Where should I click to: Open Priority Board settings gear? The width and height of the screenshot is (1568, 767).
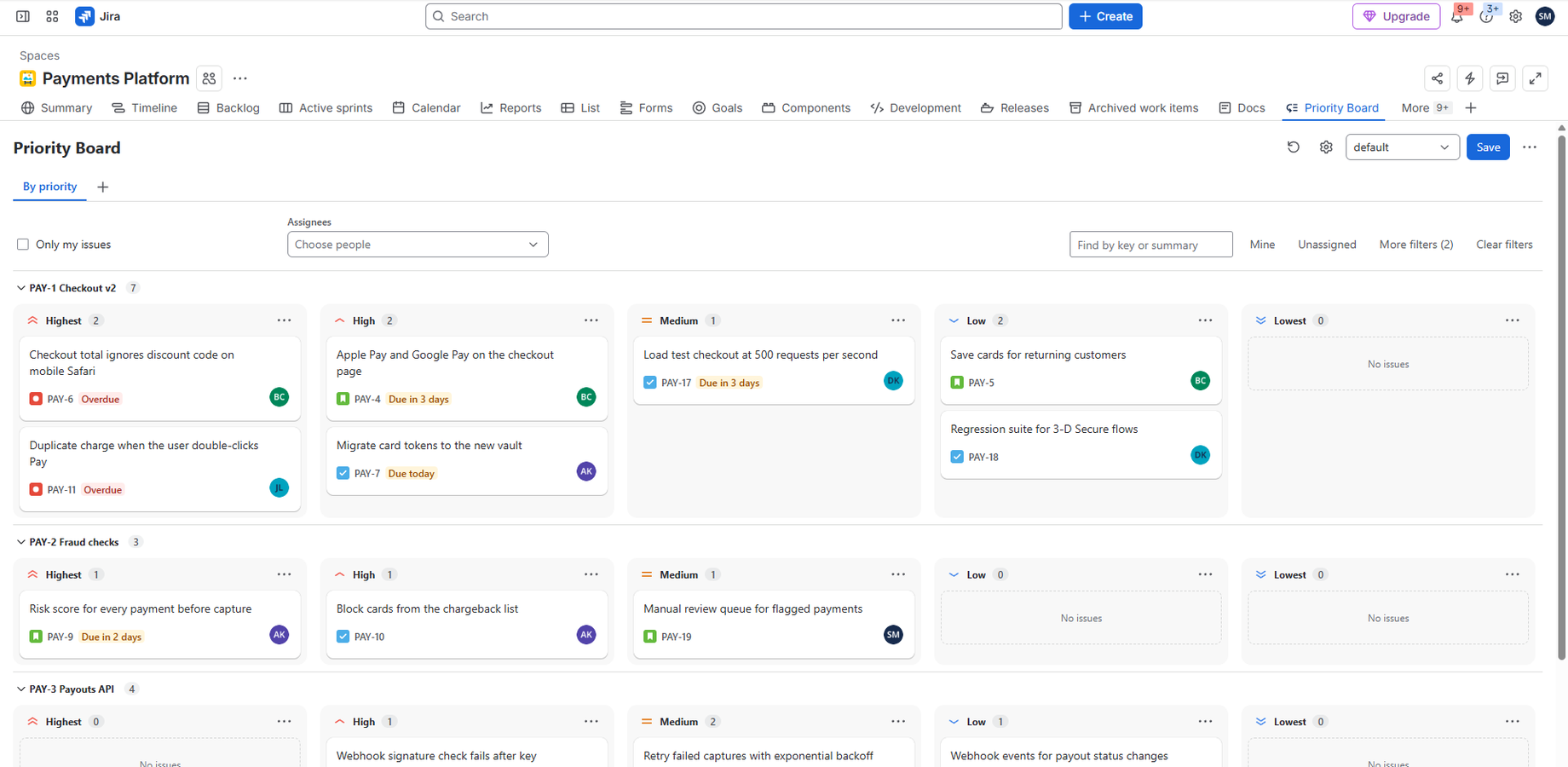[x=1326, y=147]
